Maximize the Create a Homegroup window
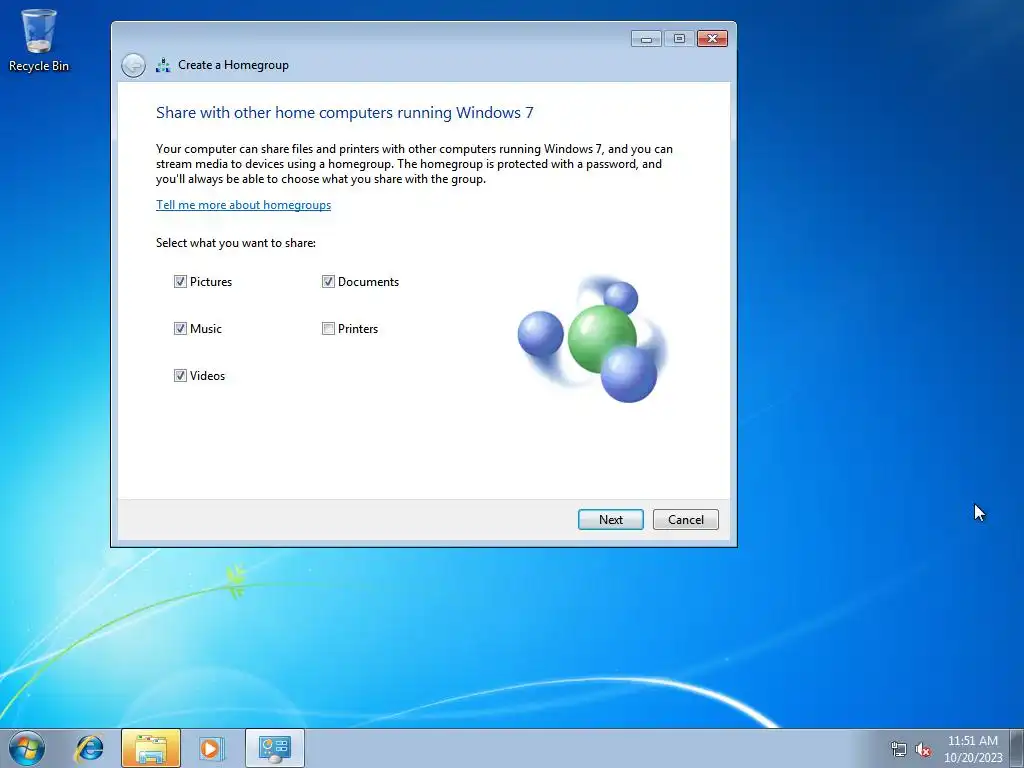Image resolution: width=1024 pixels, height=768 pixels. (x=679, y=39)
